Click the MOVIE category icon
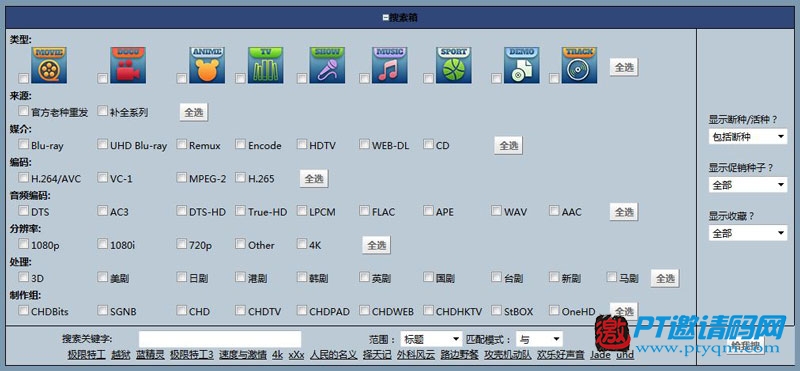 (x=49, y=65)
